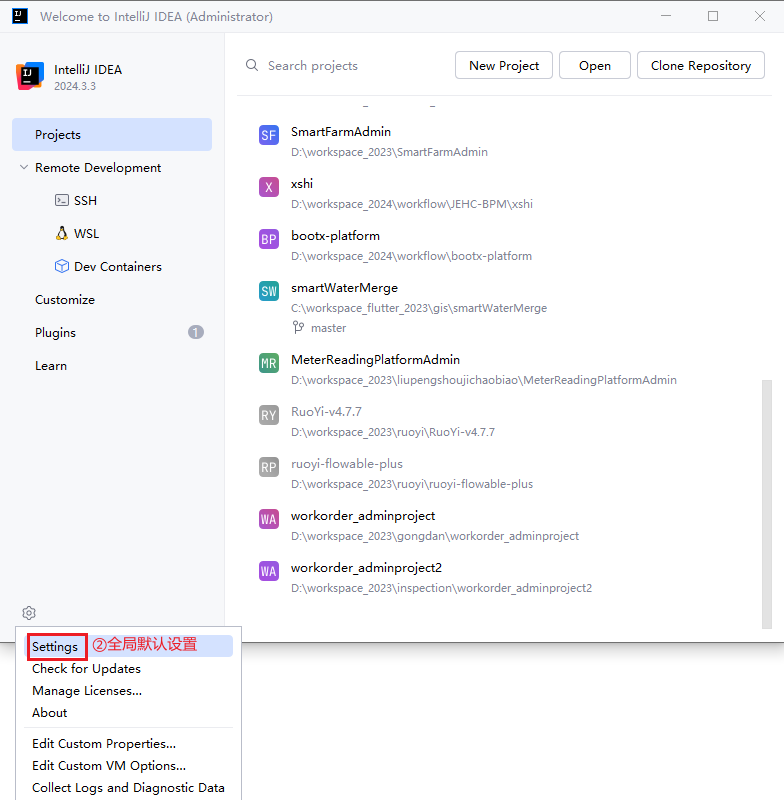
Task: Open the Plugins section
Action: pos(55,333)
